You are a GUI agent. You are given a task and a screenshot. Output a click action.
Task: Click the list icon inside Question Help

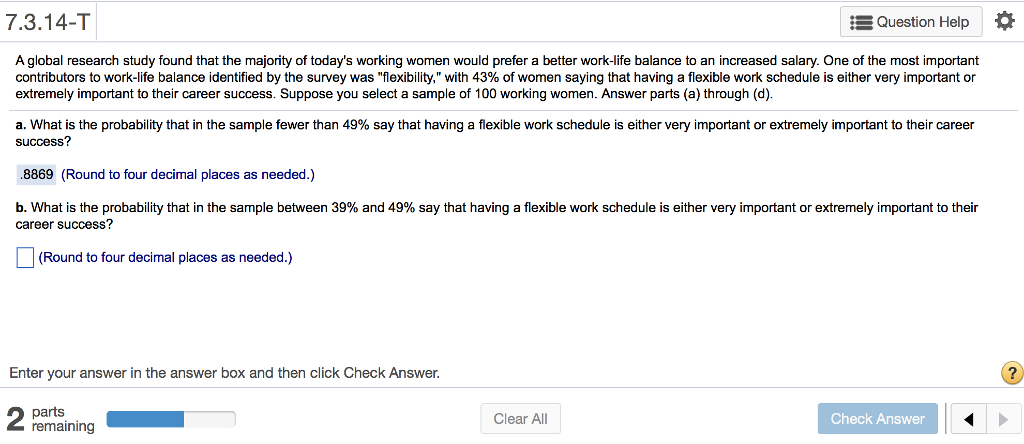tap(861, 23)
